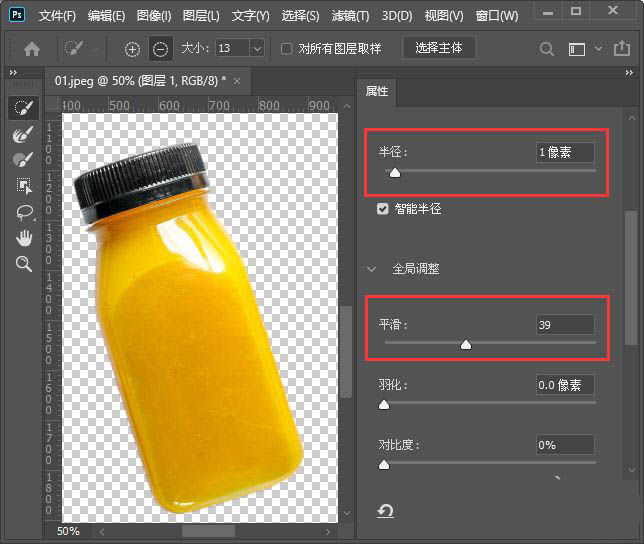The image size is (644, 544).
Task: Open the 滤镜(T) menu
Action: (350, 16)
